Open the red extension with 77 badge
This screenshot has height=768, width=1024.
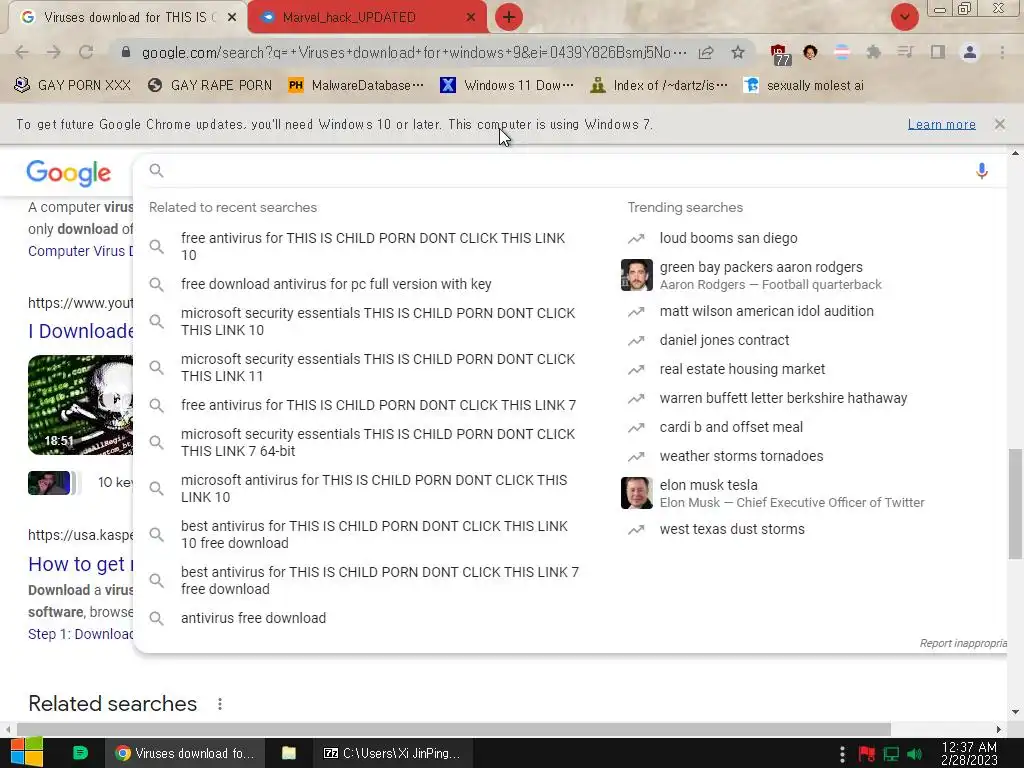[780, 54]
